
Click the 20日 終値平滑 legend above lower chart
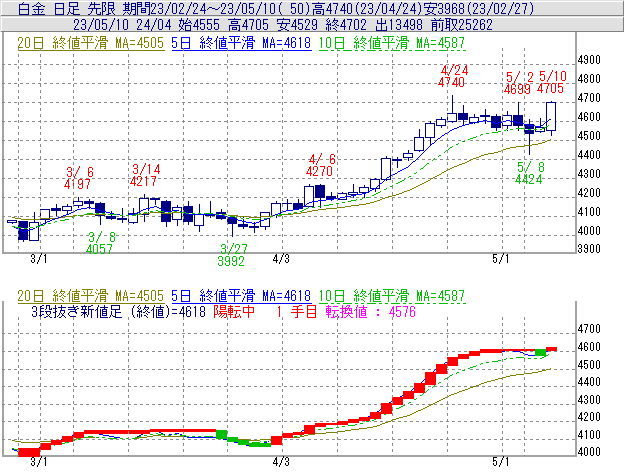click(91, 296)
